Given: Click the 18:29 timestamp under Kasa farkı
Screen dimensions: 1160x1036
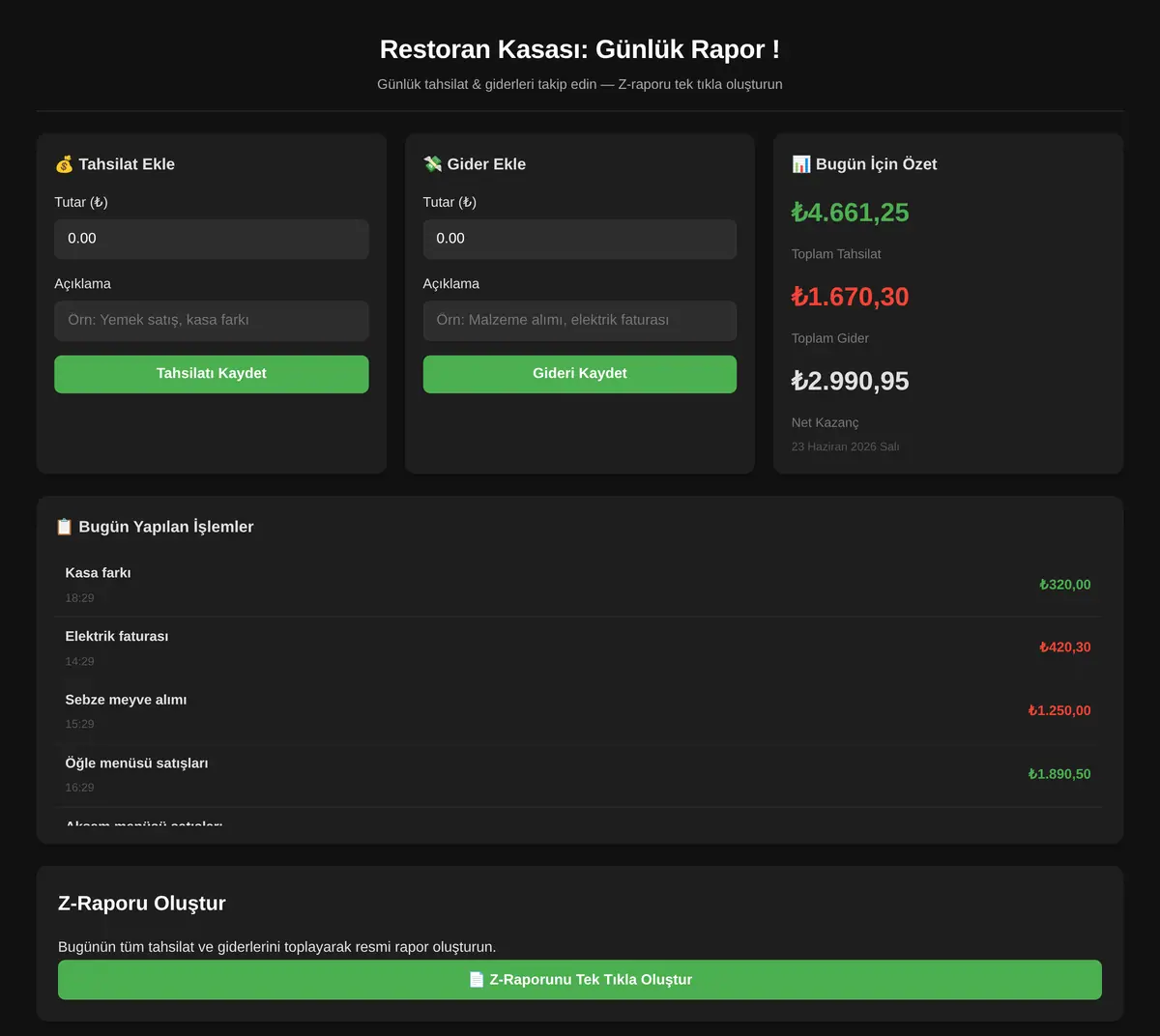Looking at the screenshot, I should tap(80, 598).
